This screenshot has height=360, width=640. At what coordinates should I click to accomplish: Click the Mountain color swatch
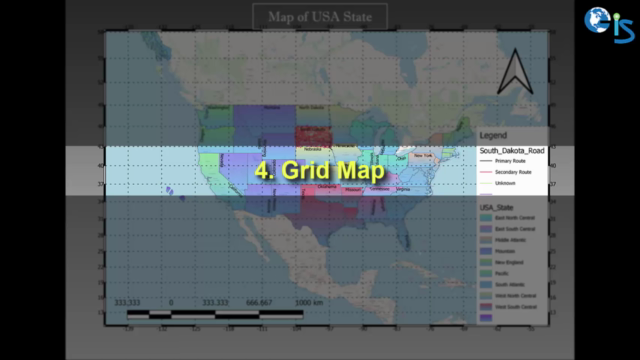coord(486,251)
